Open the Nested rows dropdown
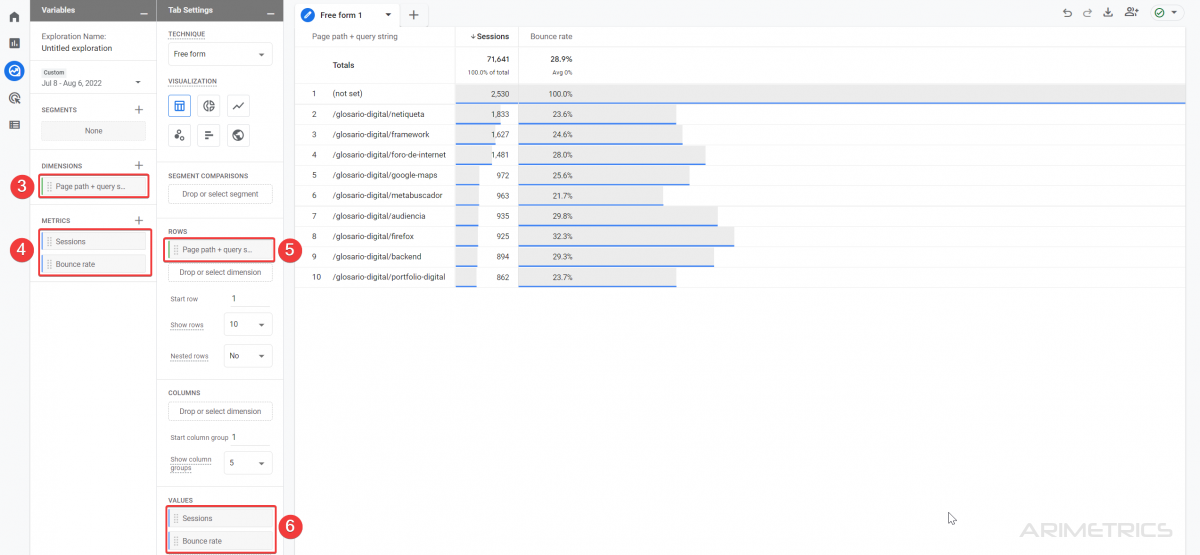 point(248,355)
